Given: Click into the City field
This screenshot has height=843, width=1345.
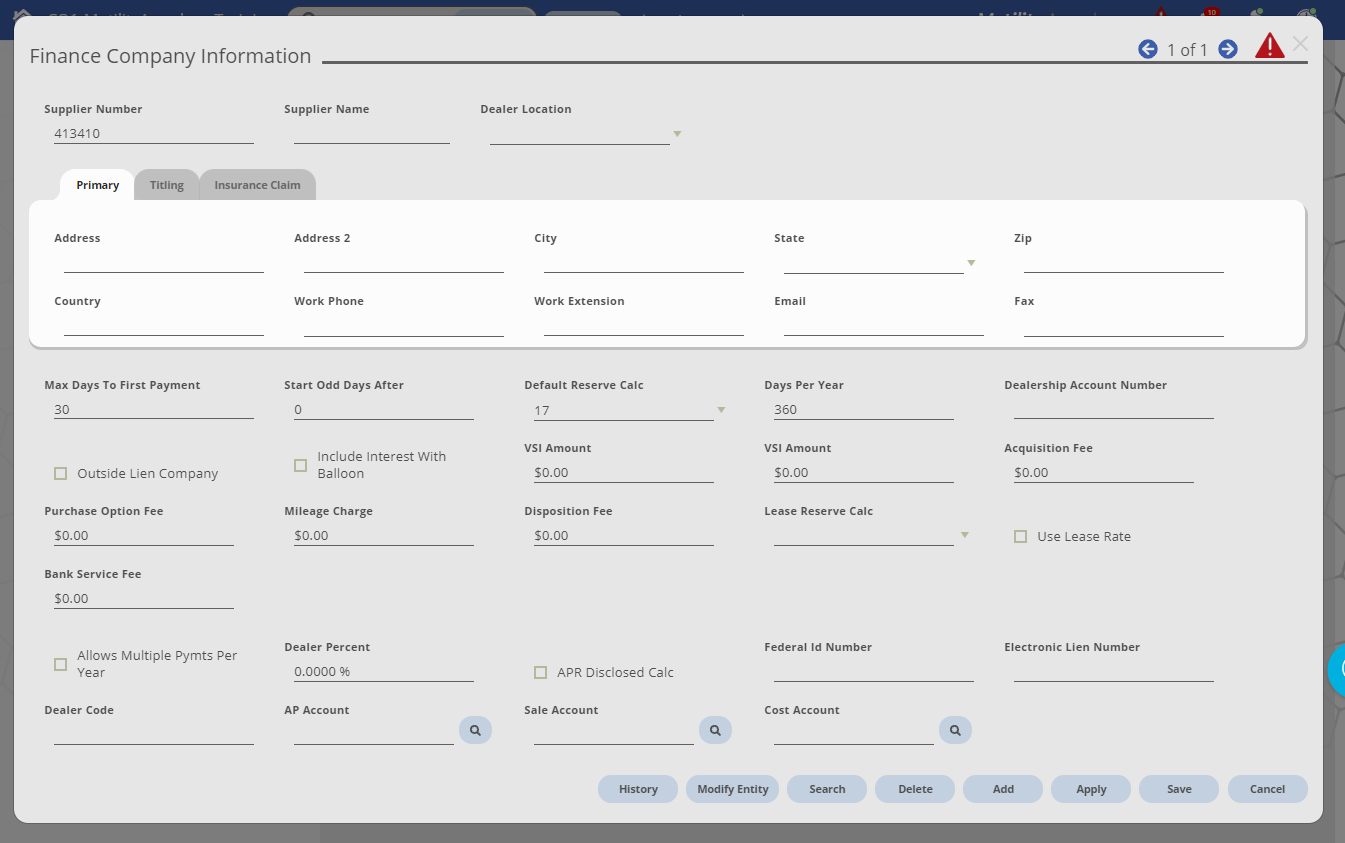Looking at the screenshot, I should tap(644, 262).
